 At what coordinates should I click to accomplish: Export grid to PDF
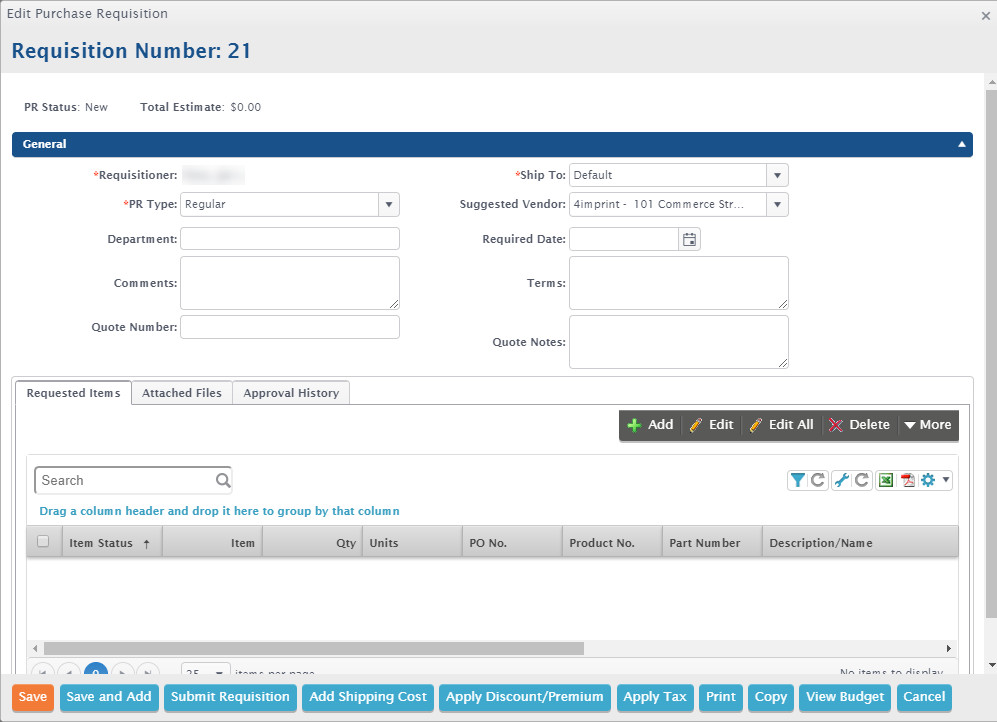click(x=908, y=481)
